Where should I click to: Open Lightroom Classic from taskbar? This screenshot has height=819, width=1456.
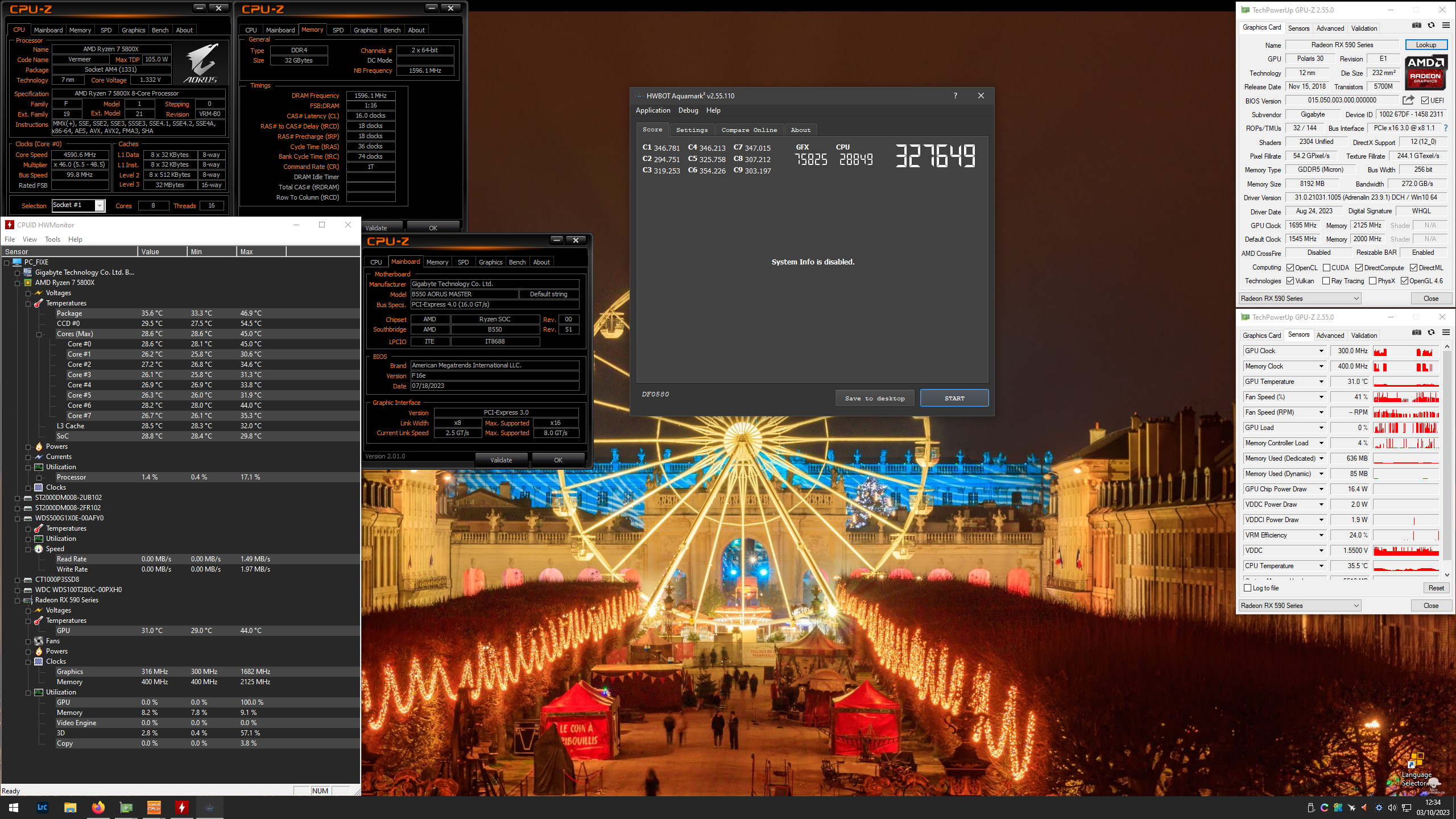tap(42, 807)
